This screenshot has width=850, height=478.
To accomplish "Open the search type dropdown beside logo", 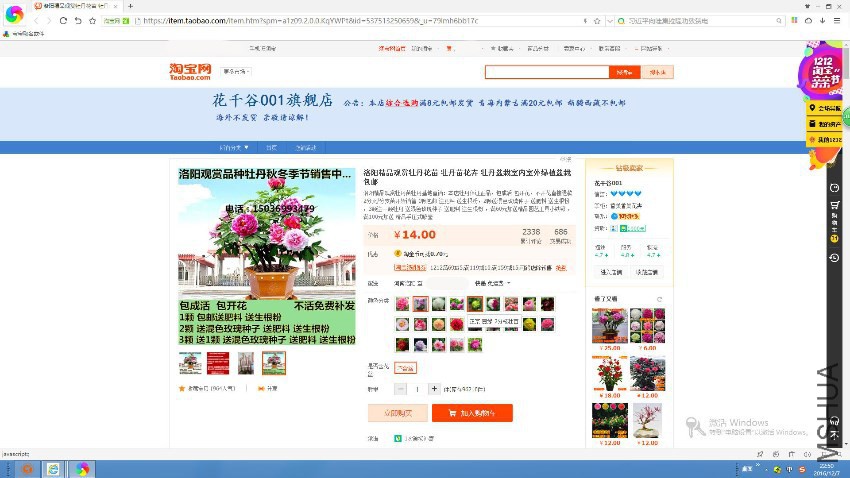I will coord(237,71).
